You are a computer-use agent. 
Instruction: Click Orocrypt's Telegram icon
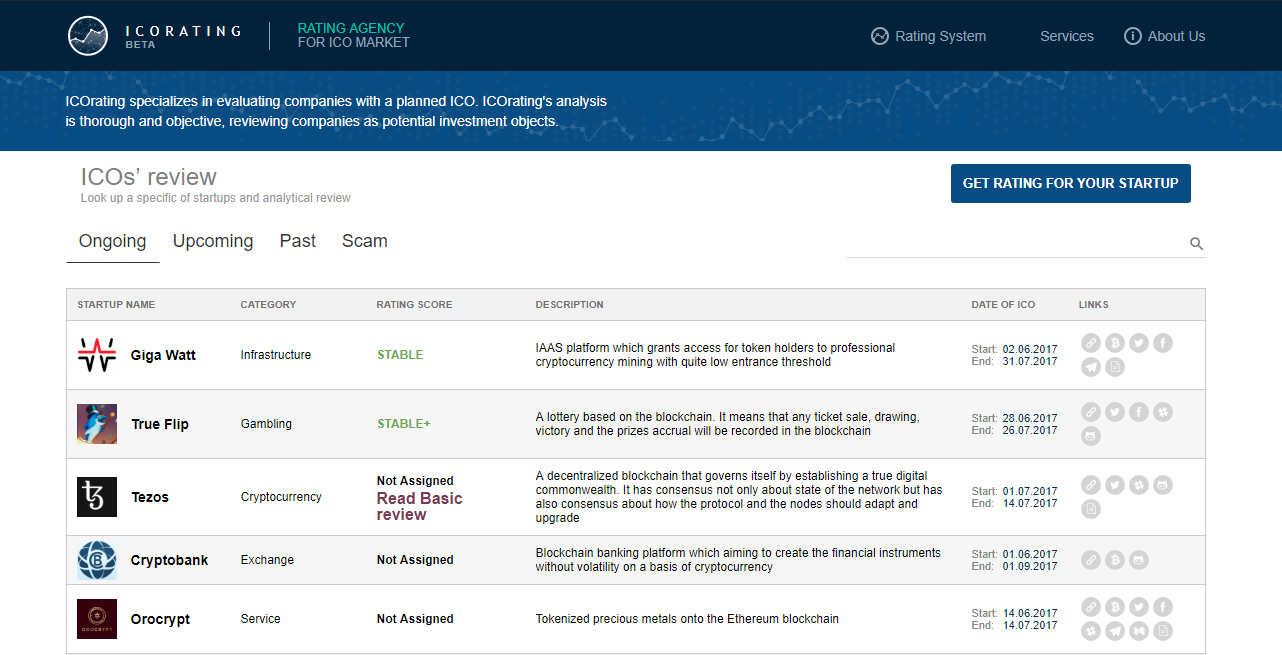pyautogui.click(x=1115, y=631)
